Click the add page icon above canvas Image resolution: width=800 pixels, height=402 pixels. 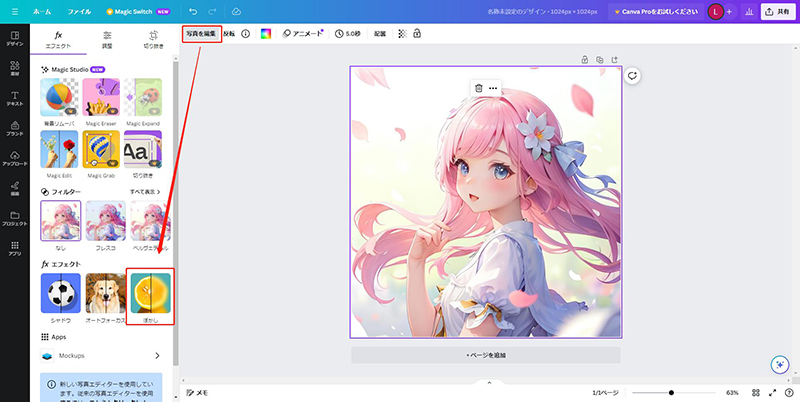click(x=614, y=60)
